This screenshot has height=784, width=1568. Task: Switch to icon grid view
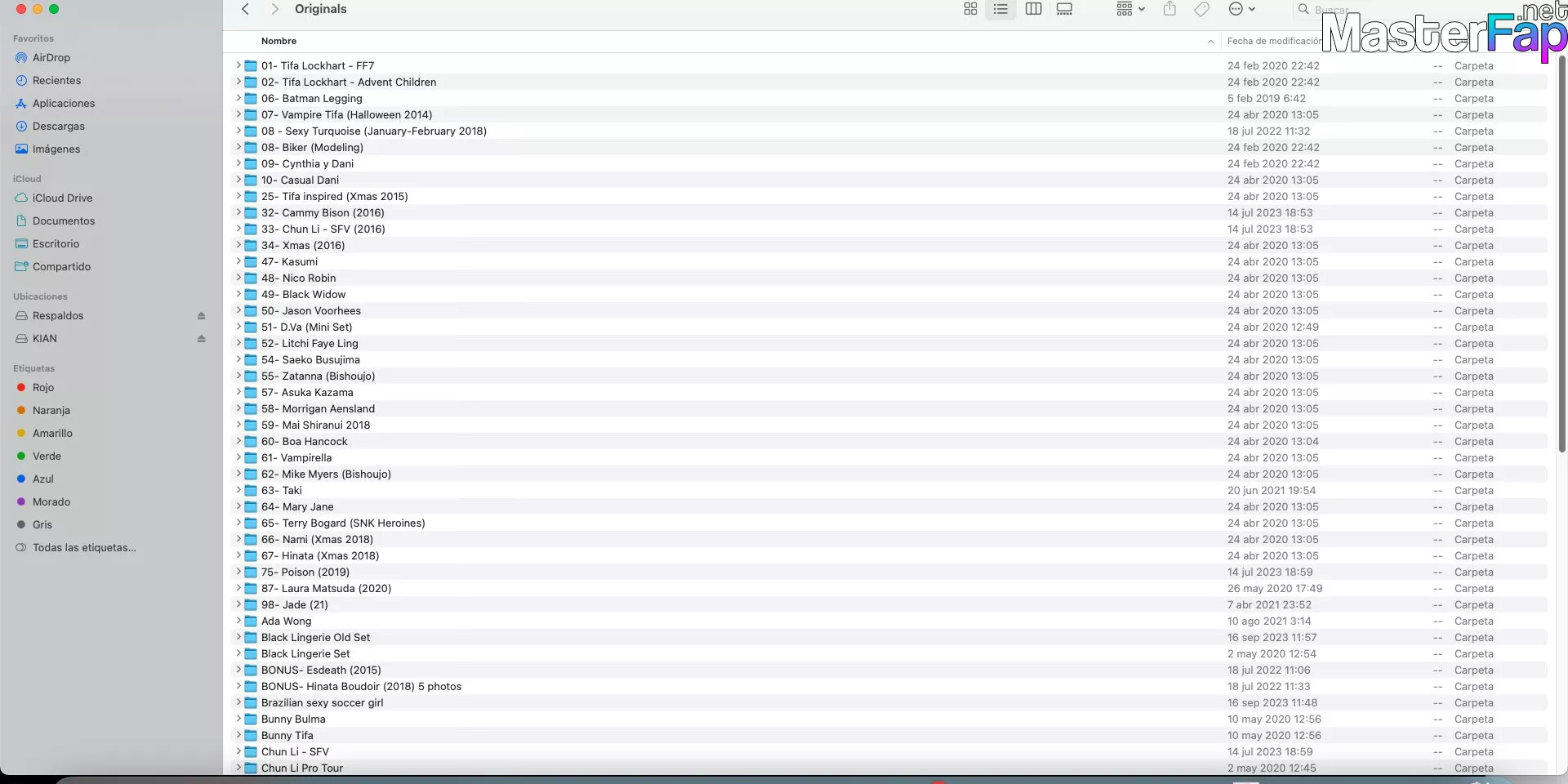click(x=970, y=9)
